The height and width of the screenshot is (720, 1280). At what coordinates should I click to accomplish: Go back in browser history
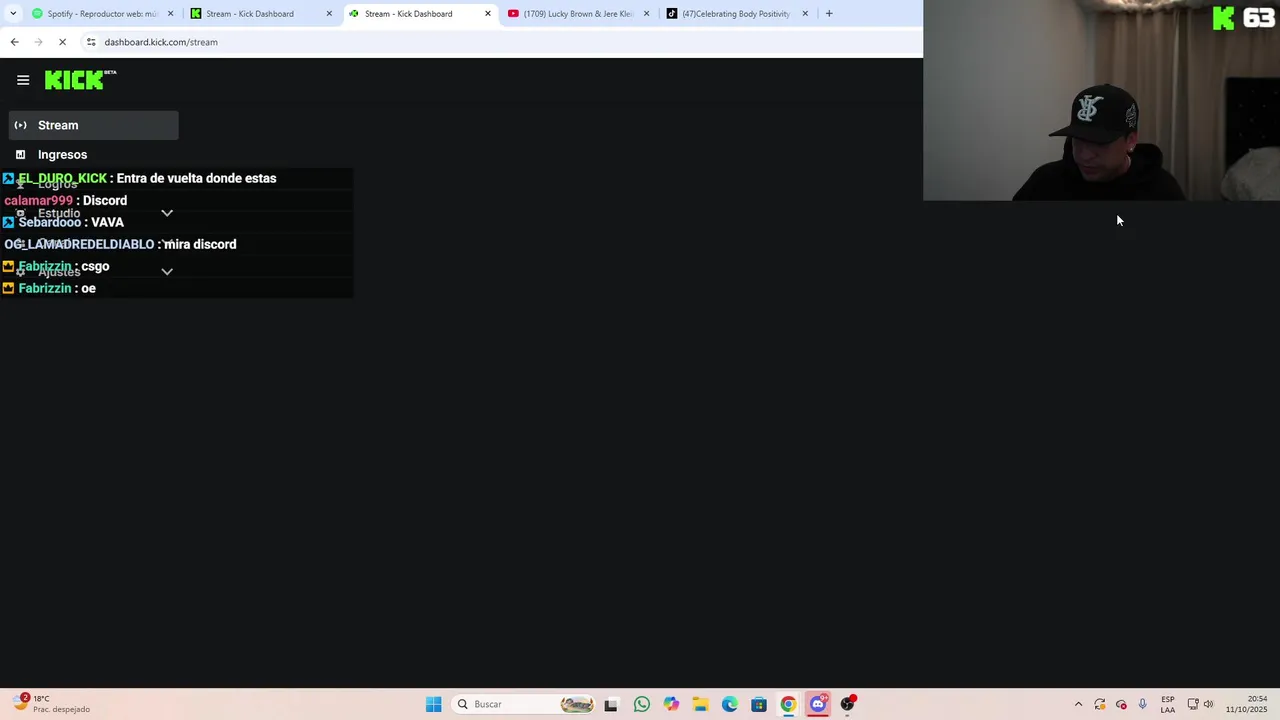[14, 42]
